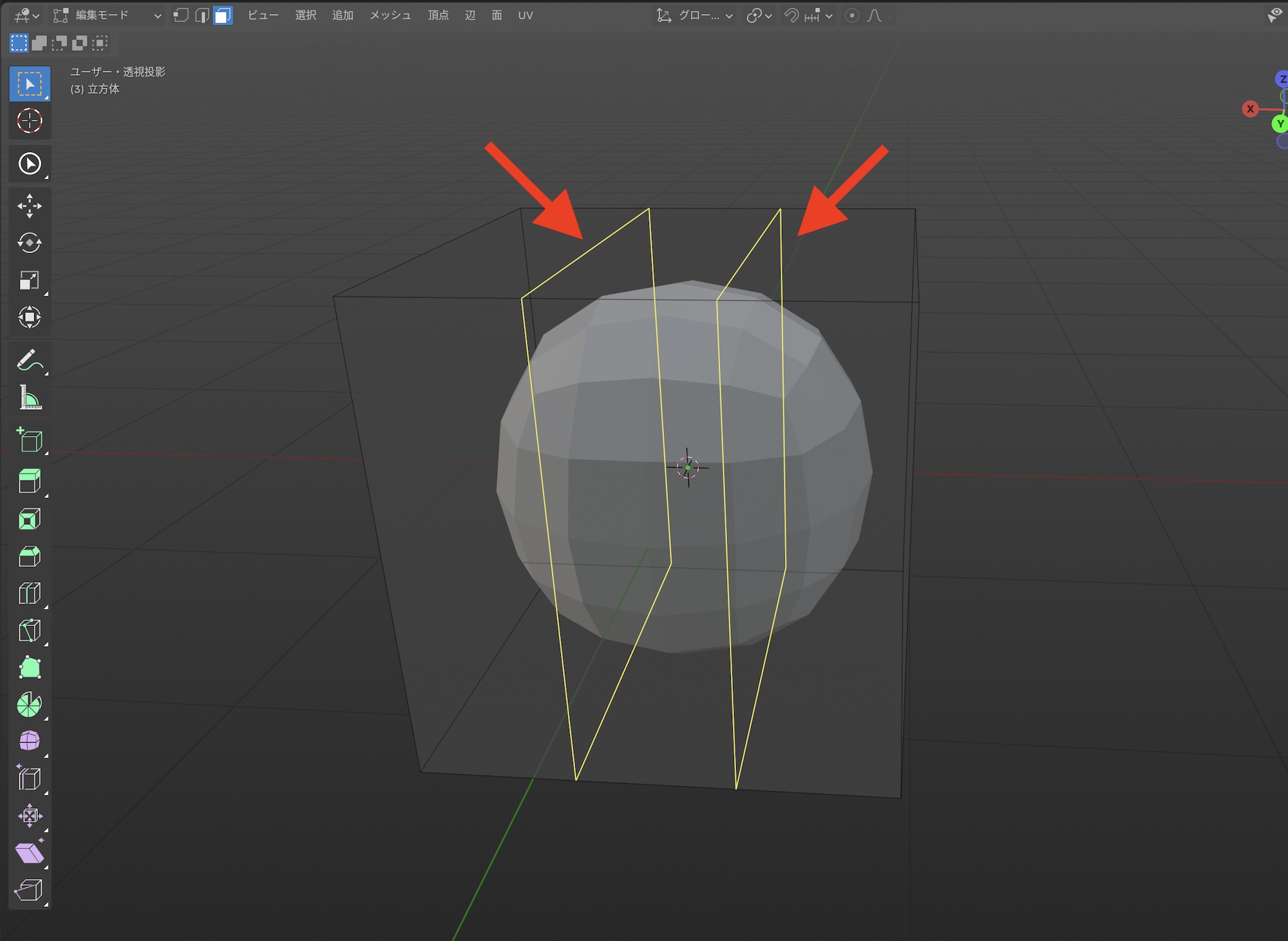The height and width of the screenshot is (941, 1288).
Task: Select the Annotate pencil tool
Action: coord(30,361)
